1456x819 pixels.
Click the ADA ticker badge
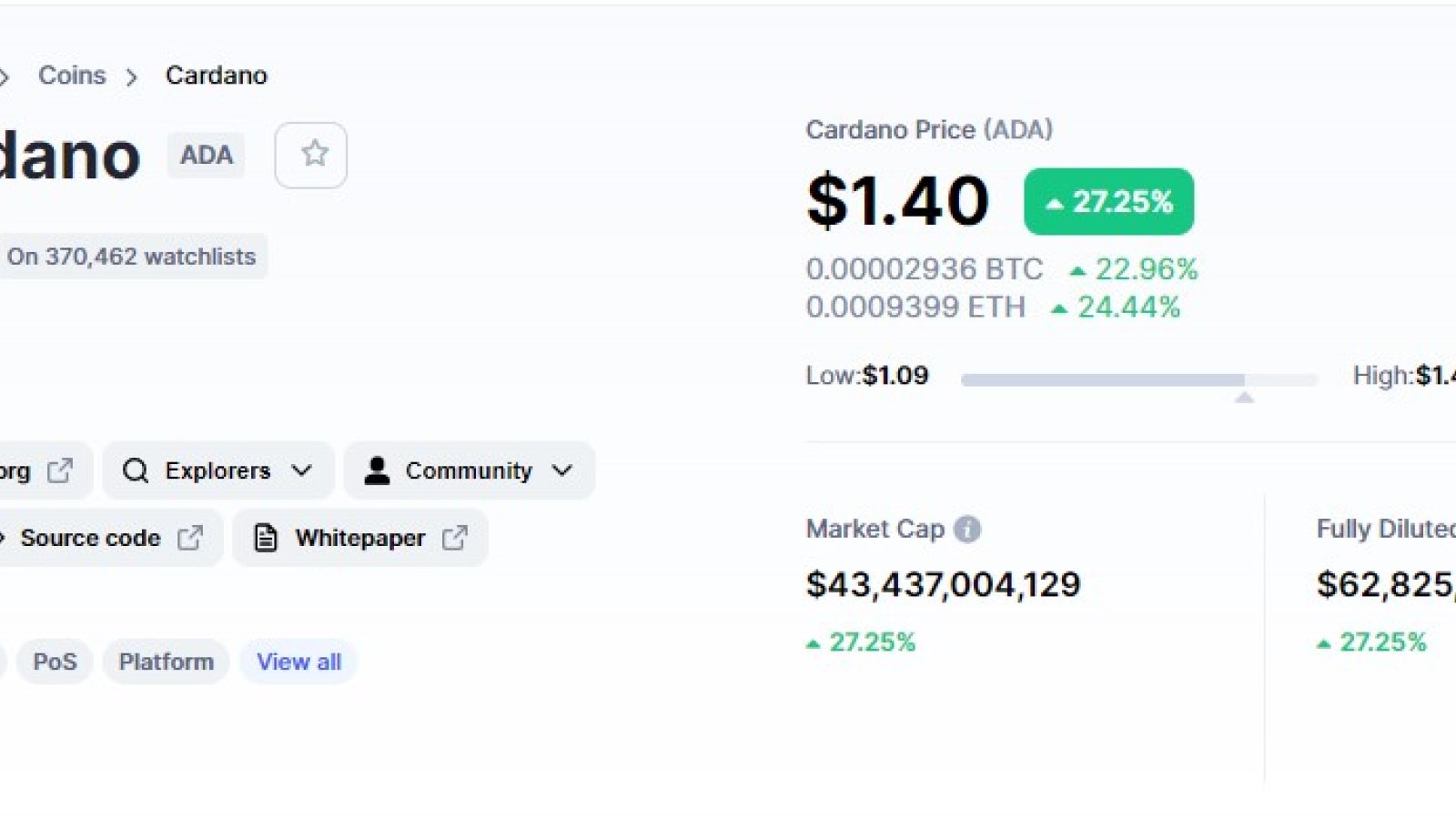point(206,155)
